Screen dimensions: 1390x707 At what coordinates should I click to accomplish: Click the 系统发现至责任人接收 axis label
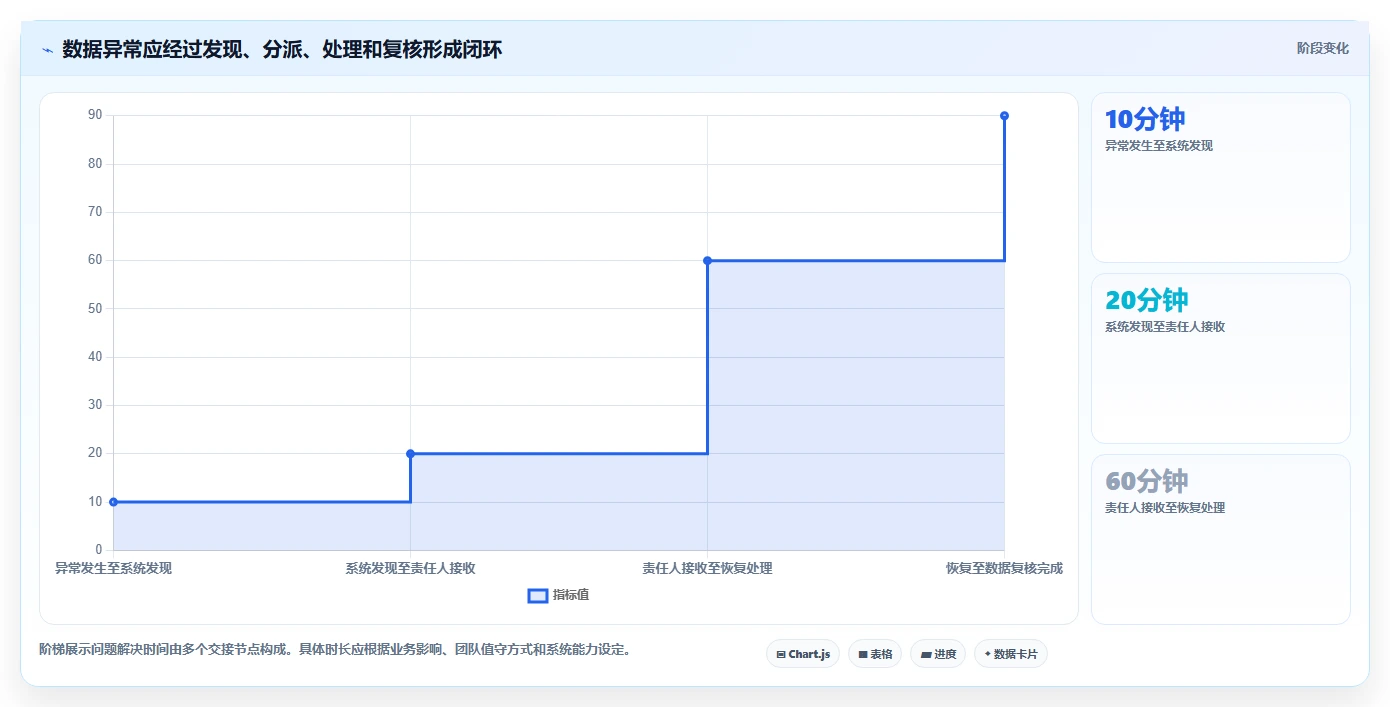click(x=410, y=568)
